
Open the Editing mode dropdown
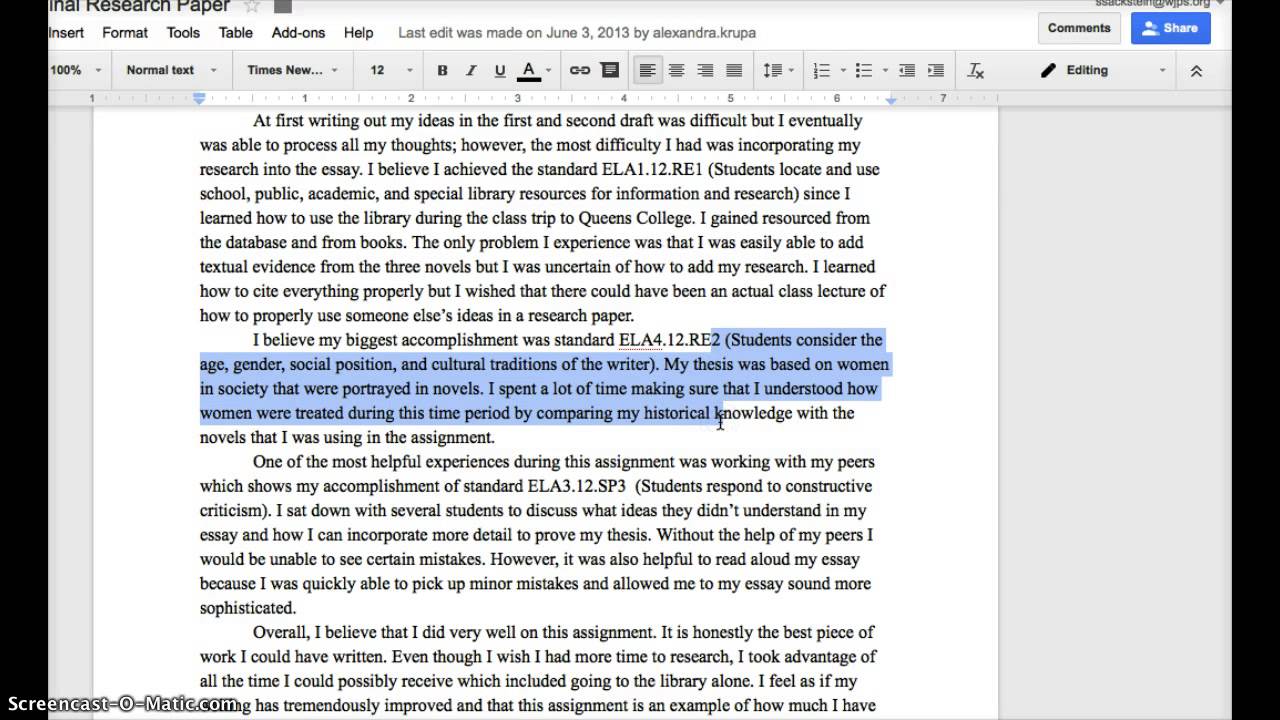1103,70
